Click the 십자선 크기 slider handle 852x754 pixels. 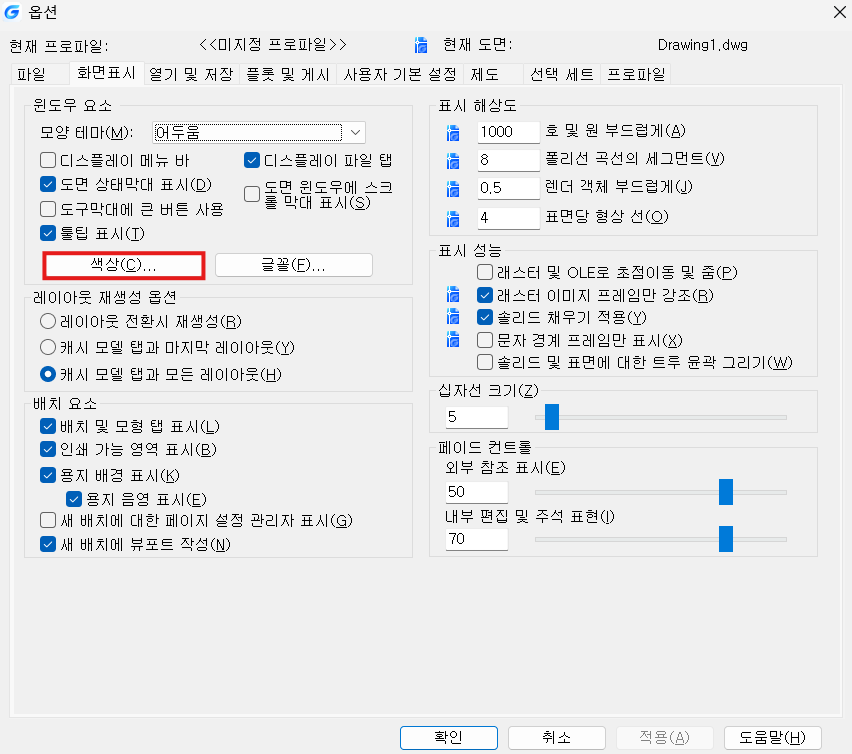pyautogui.click(x=551, y=417)
